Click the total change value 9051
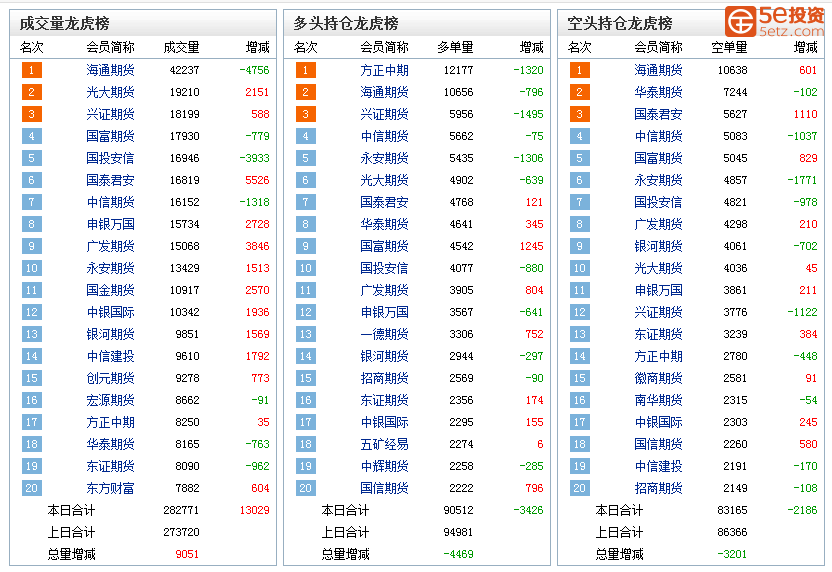The width and height of the screenshot is (832, 572). point(187,554)
